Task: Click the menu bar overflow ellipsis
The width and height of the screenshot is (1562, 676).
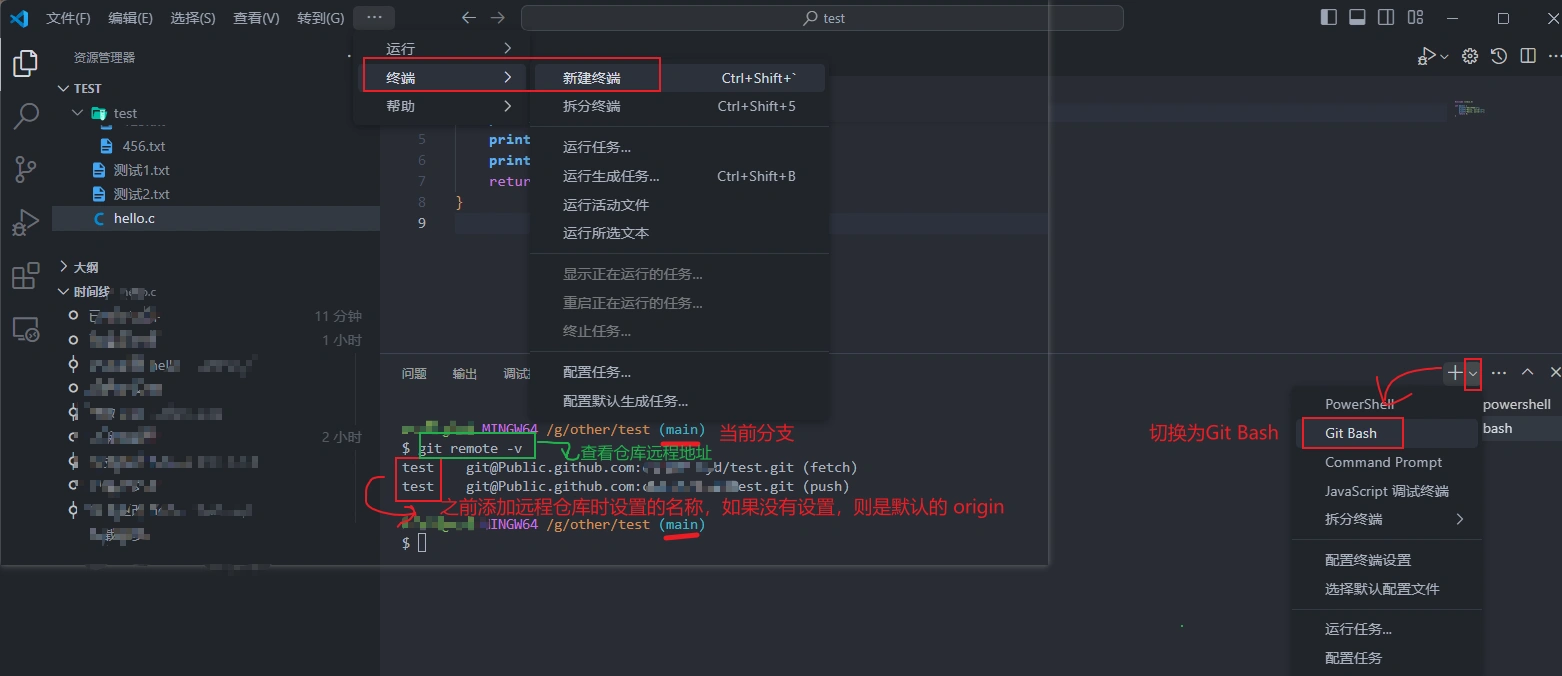Action: (374, 18)
